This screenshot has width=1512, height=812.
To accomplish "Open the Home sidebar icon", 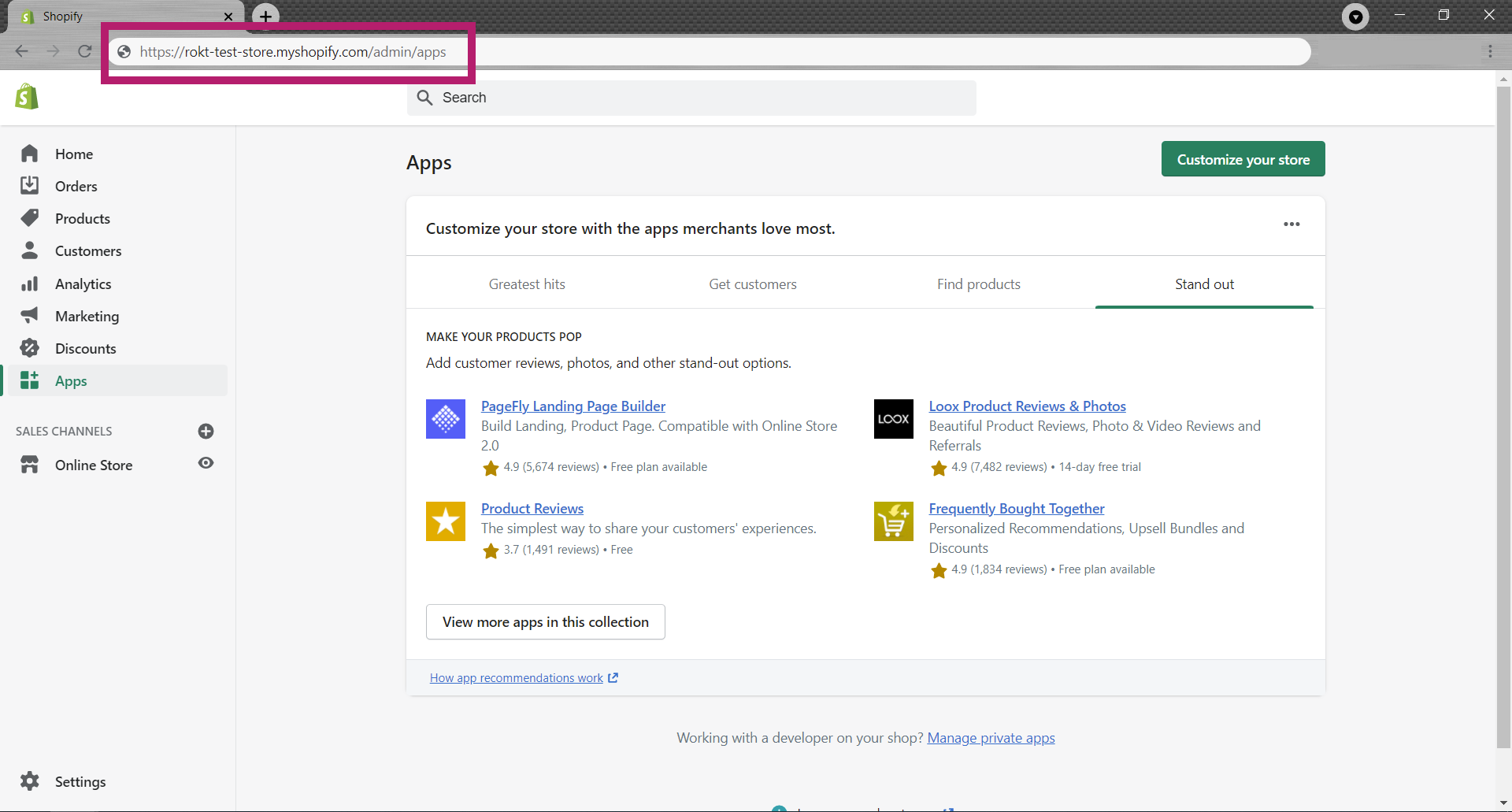I will coord(30,154).
